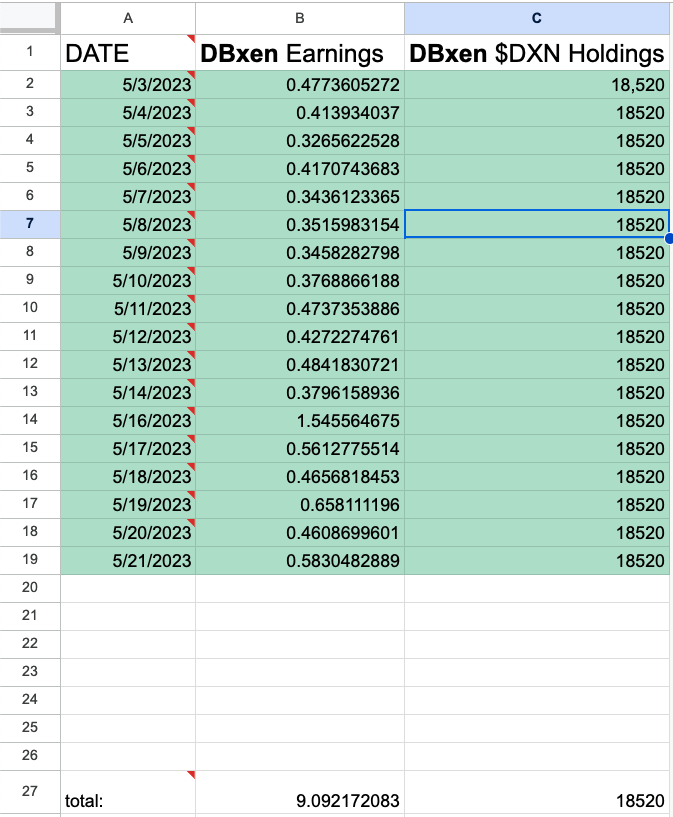
Task: Select date cell 5/14/2023
Action: click(x=128, y=392)
